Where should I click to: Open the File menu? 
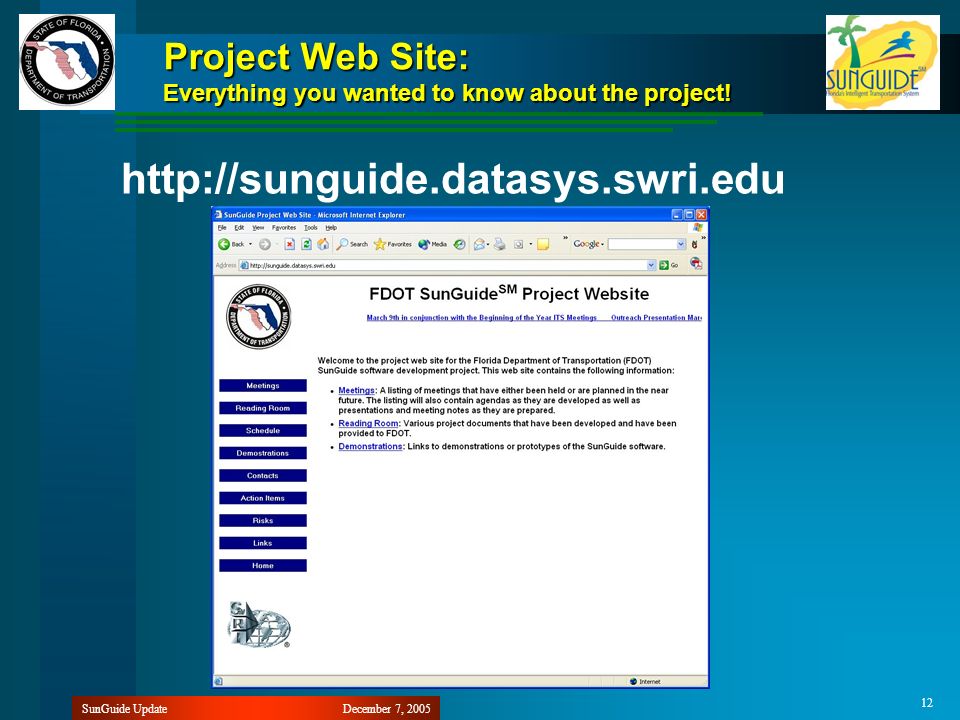(x=222, y=228)
